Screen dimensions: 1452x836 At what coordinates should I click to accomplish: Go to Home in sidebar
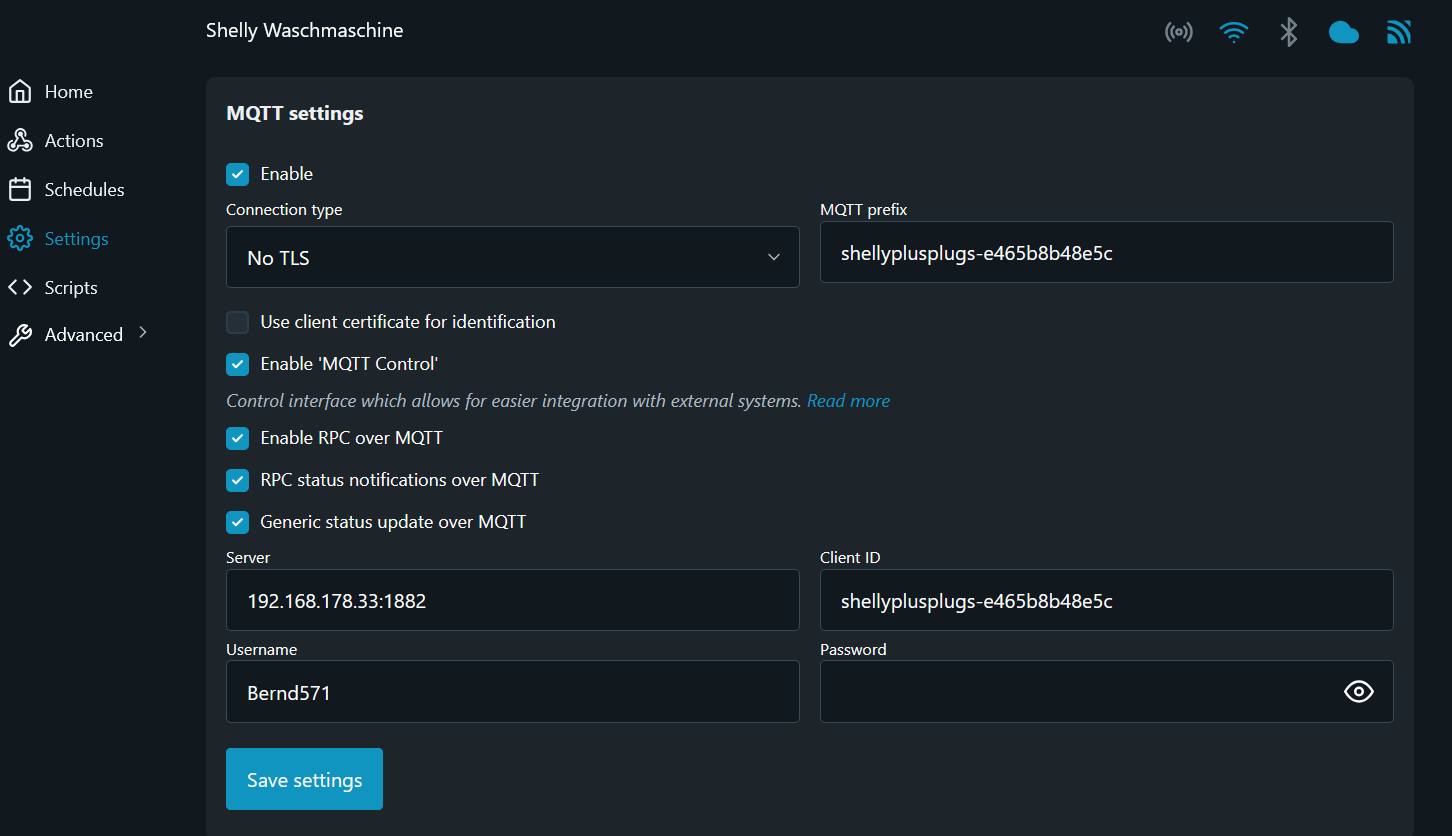(x=69, y=92)
